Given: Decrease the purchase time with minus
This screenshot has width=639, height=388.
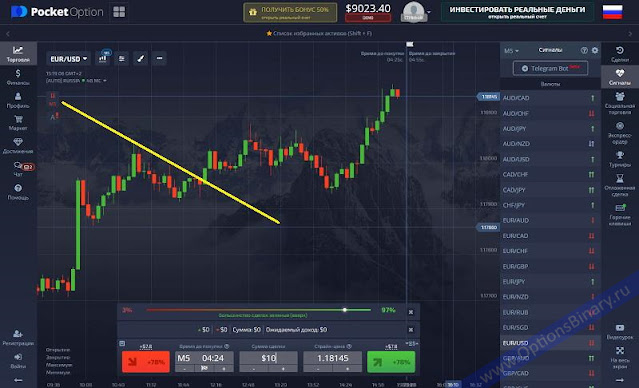Looking at the screenshot, I should 185,368.
